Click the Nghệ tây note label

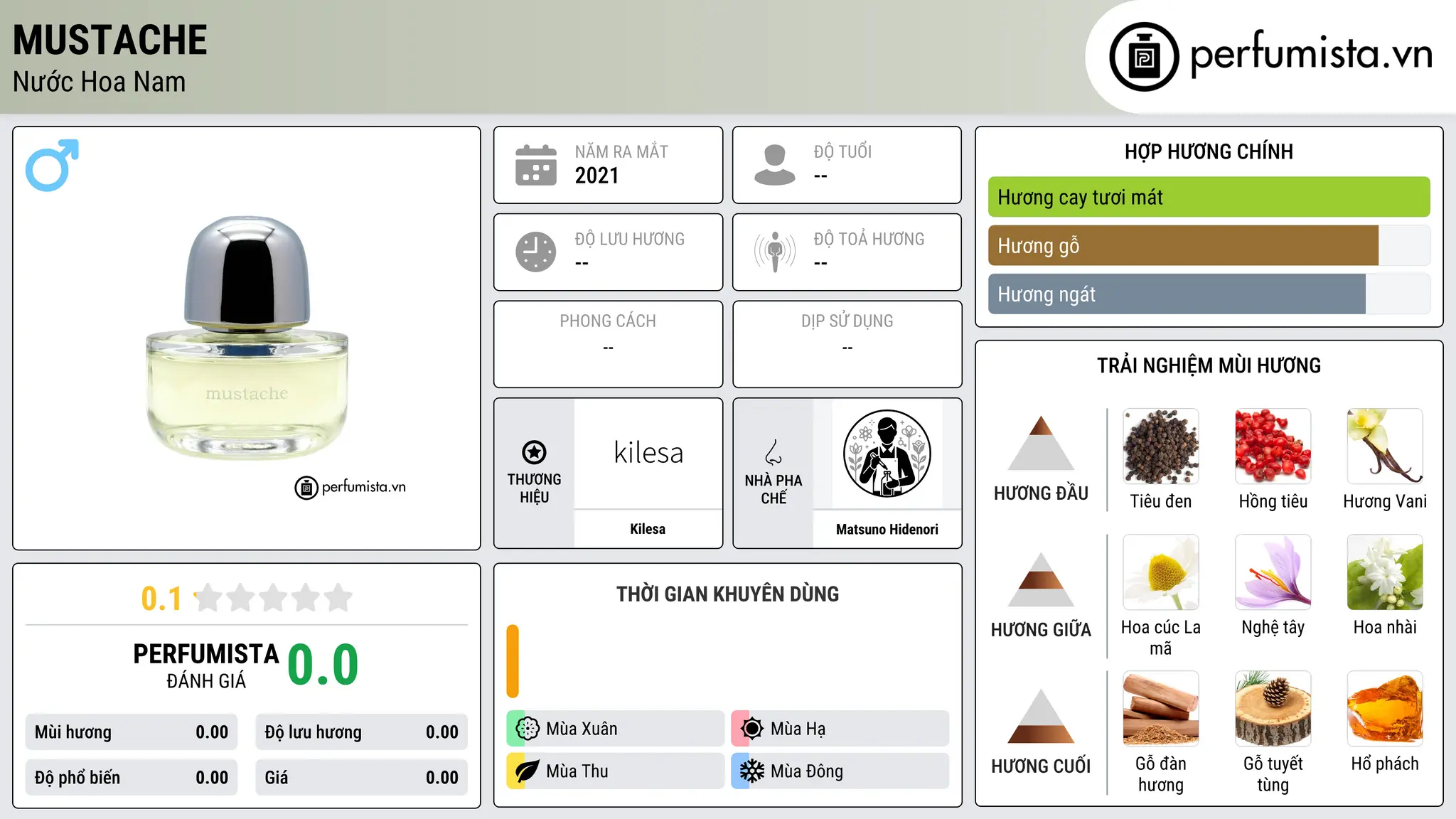(x=1273, y=627)
